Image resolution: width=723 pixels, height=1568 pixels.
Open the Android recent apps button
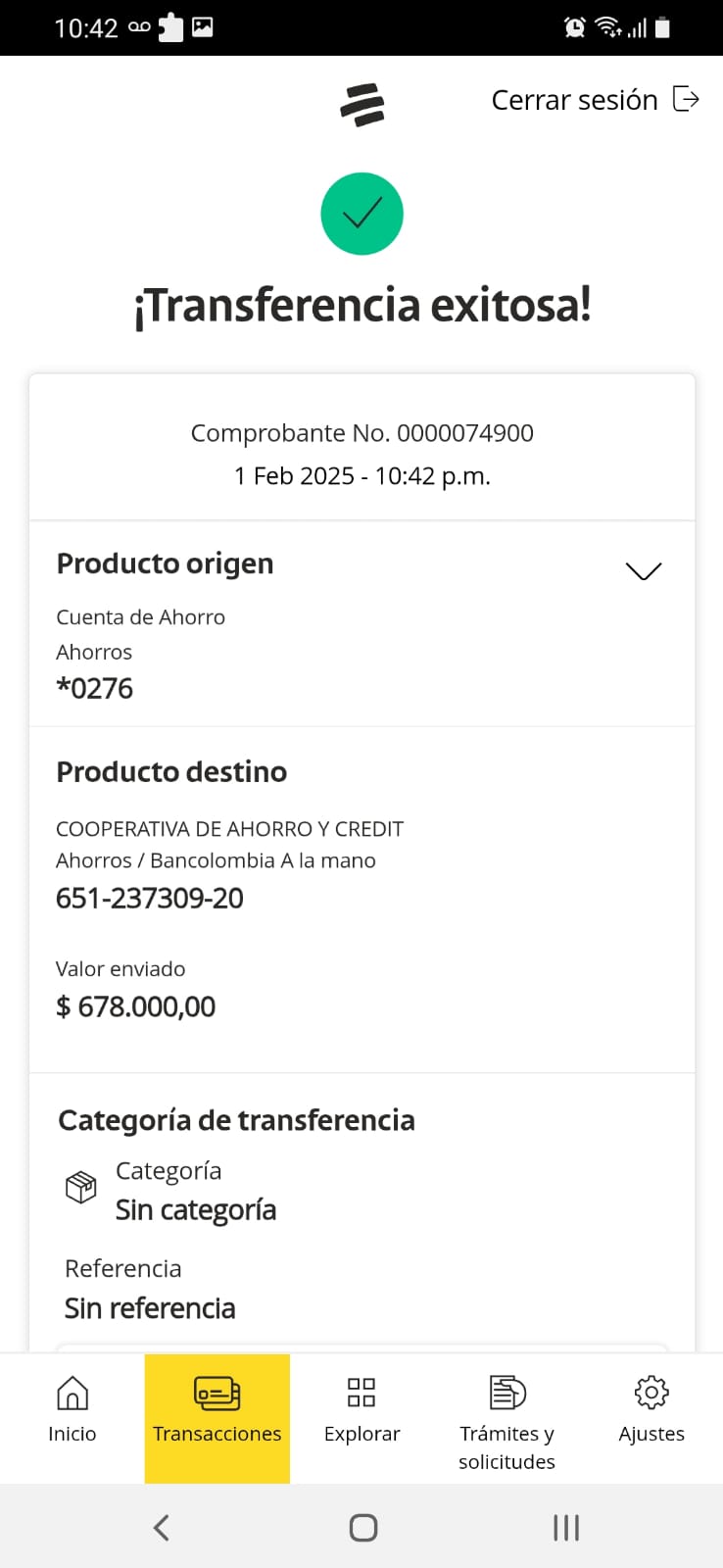566,1527
